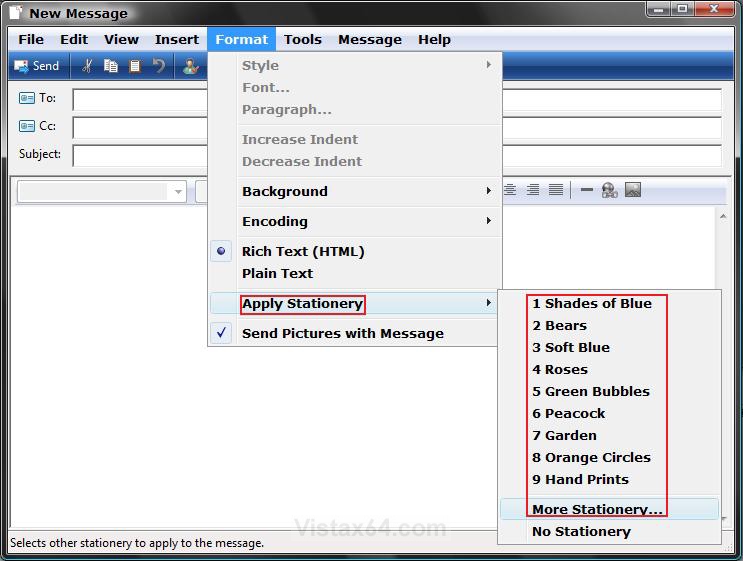Open the File menu

tap(31, 39)
